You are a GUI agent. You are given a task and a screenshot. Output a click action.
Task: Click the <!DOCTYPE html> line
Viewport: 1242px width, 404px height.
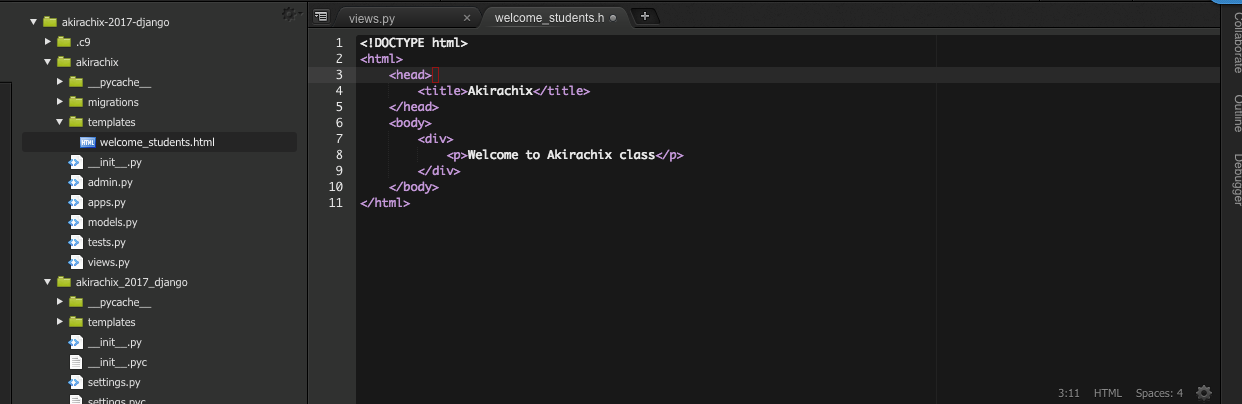[414, 43]
